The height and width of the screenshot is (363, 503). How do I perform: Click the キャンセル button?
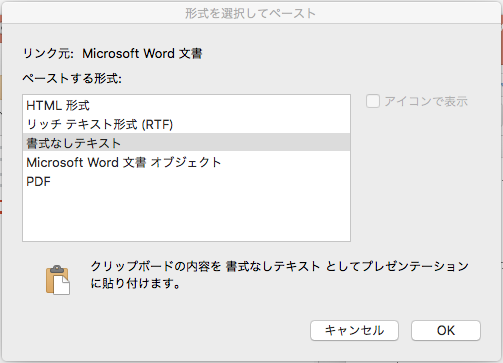(354, 330)
